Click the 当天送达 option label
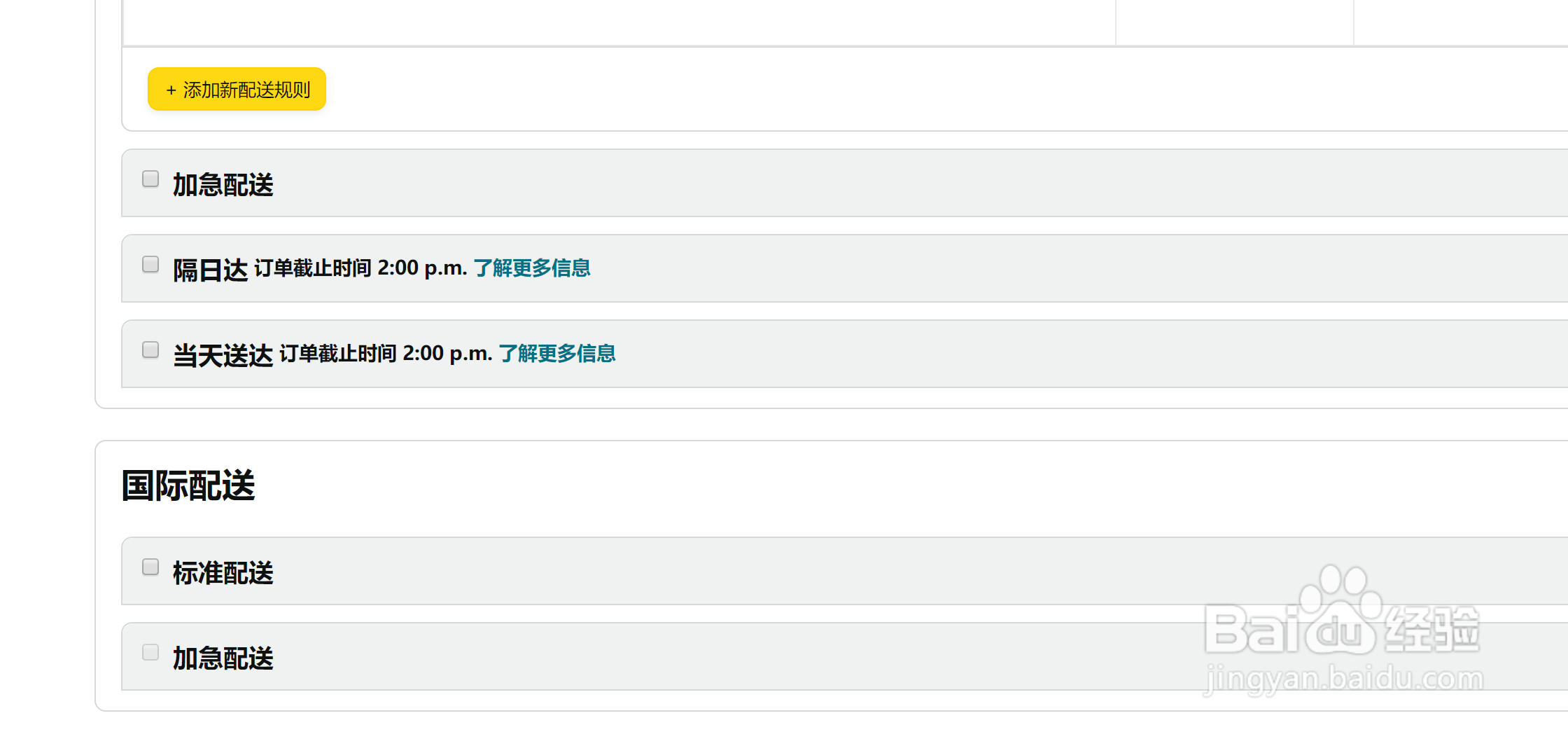 click(223, 355)
